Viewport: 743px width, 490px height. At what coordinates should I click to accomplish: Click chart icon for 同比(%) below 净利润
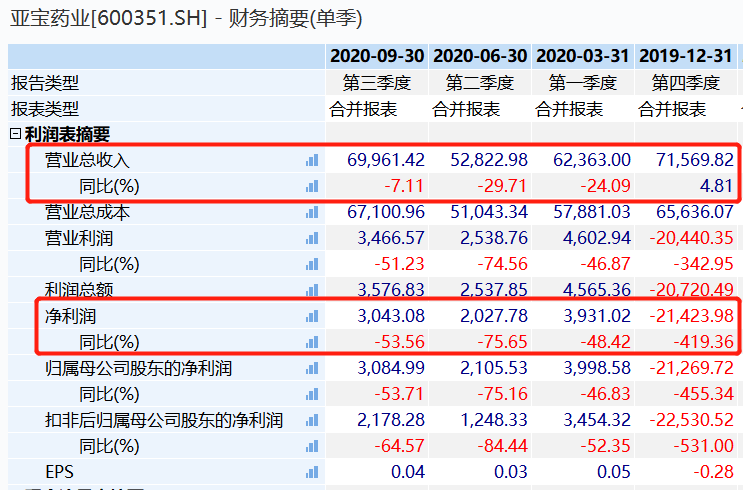coord(311,342)
